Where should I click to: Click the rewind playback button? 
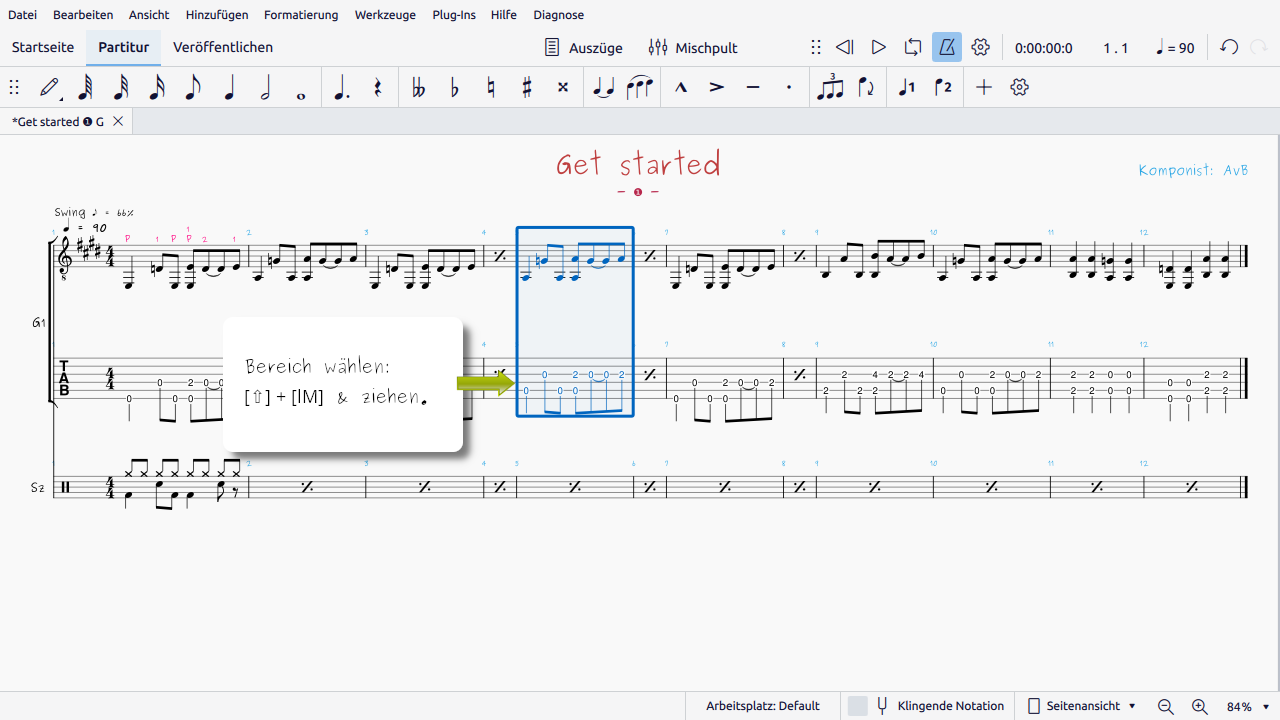(x=844, y=47)
